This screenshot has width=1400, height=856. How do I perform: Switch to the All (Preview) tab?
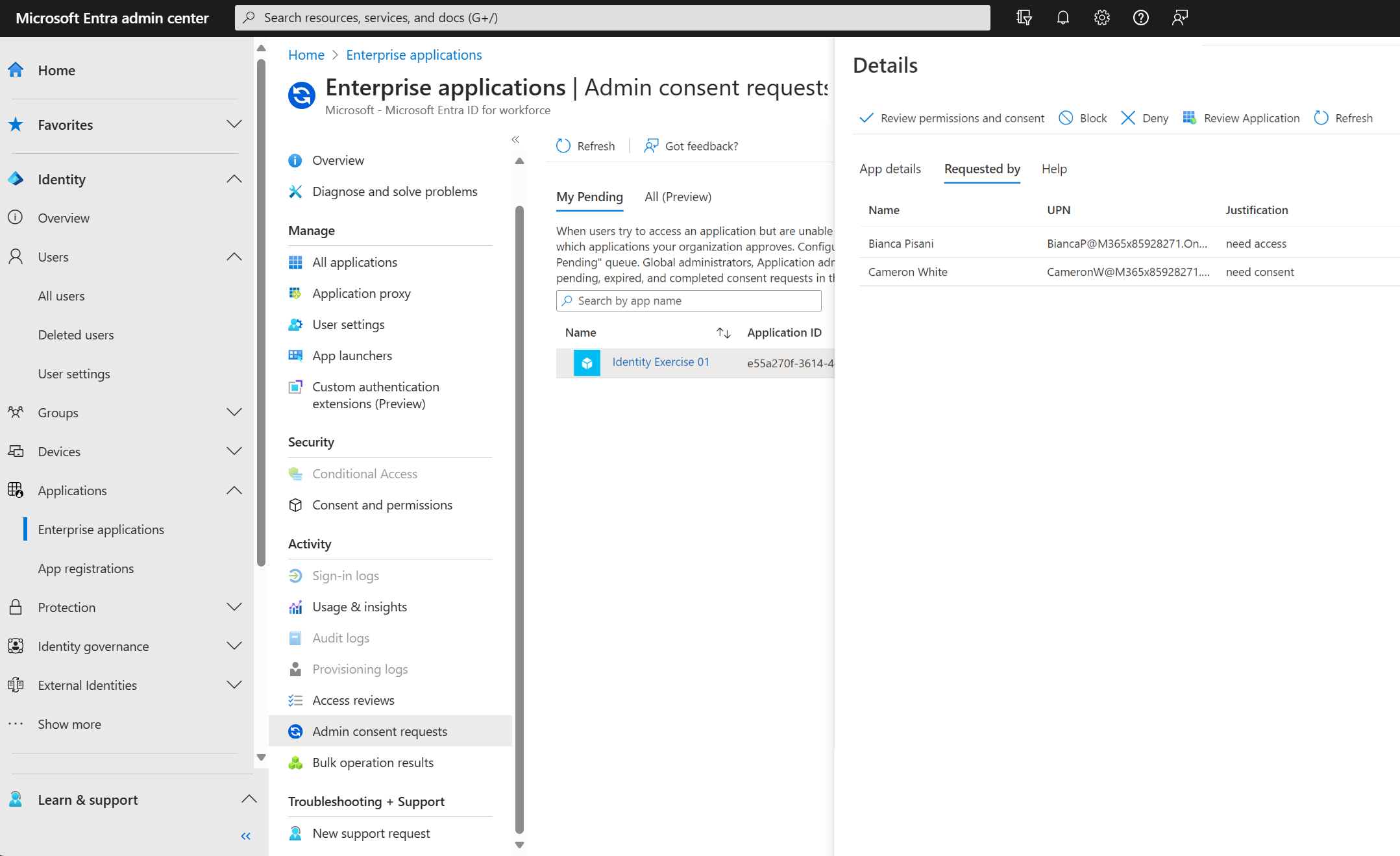(678, 197)
